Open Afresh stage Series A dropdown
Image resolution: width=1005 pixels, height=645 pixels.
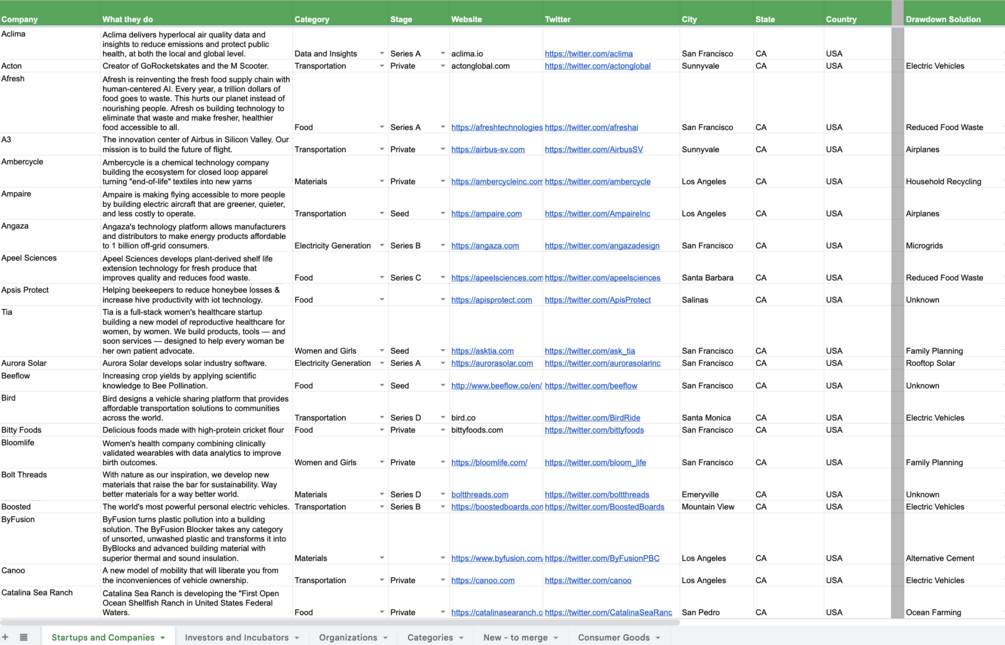click(x=443, y=128)
